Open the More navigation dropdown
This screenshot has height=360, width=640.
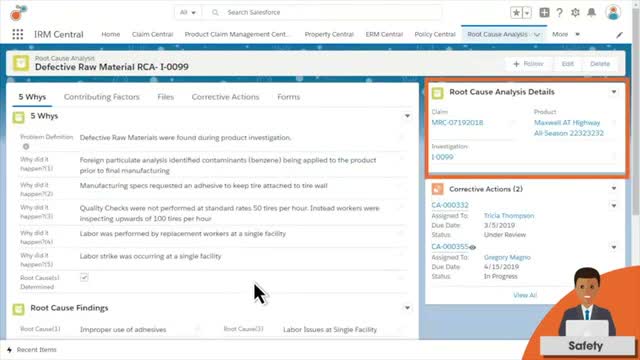tap(566, 34)
